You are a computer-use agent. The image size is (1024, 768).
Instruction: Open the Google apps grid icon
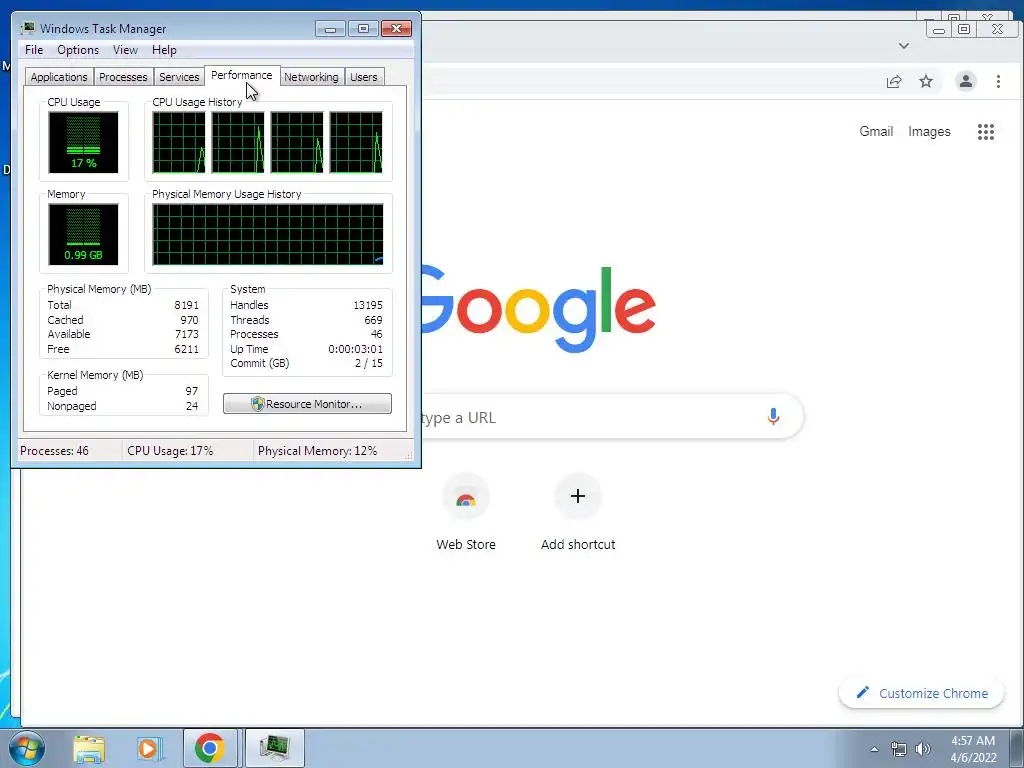[x=985, y=132]
